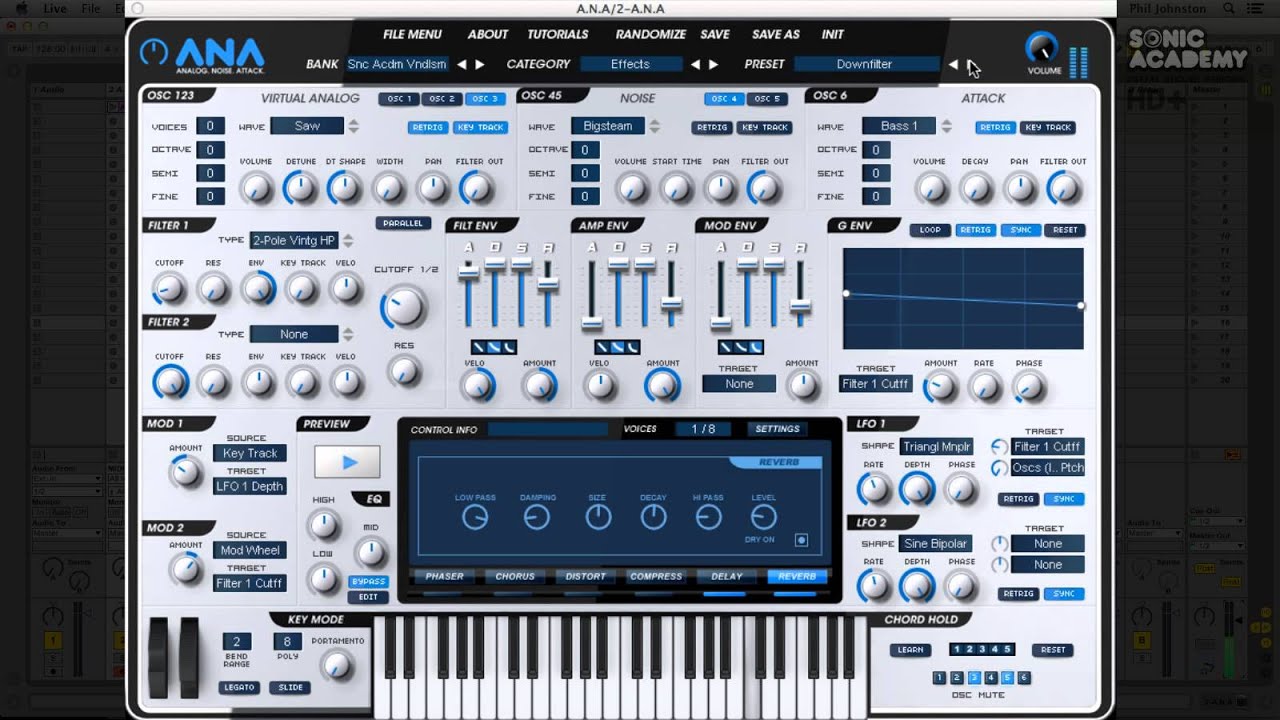Toggle Legato key mode

click(x=240, y=687)
